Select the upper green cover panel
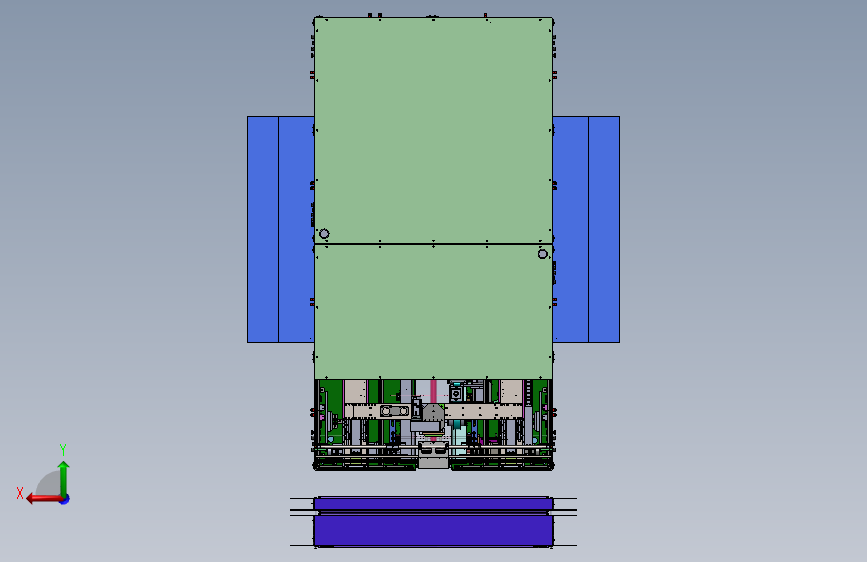The image size is (867, 562). (x=434, y=131)
